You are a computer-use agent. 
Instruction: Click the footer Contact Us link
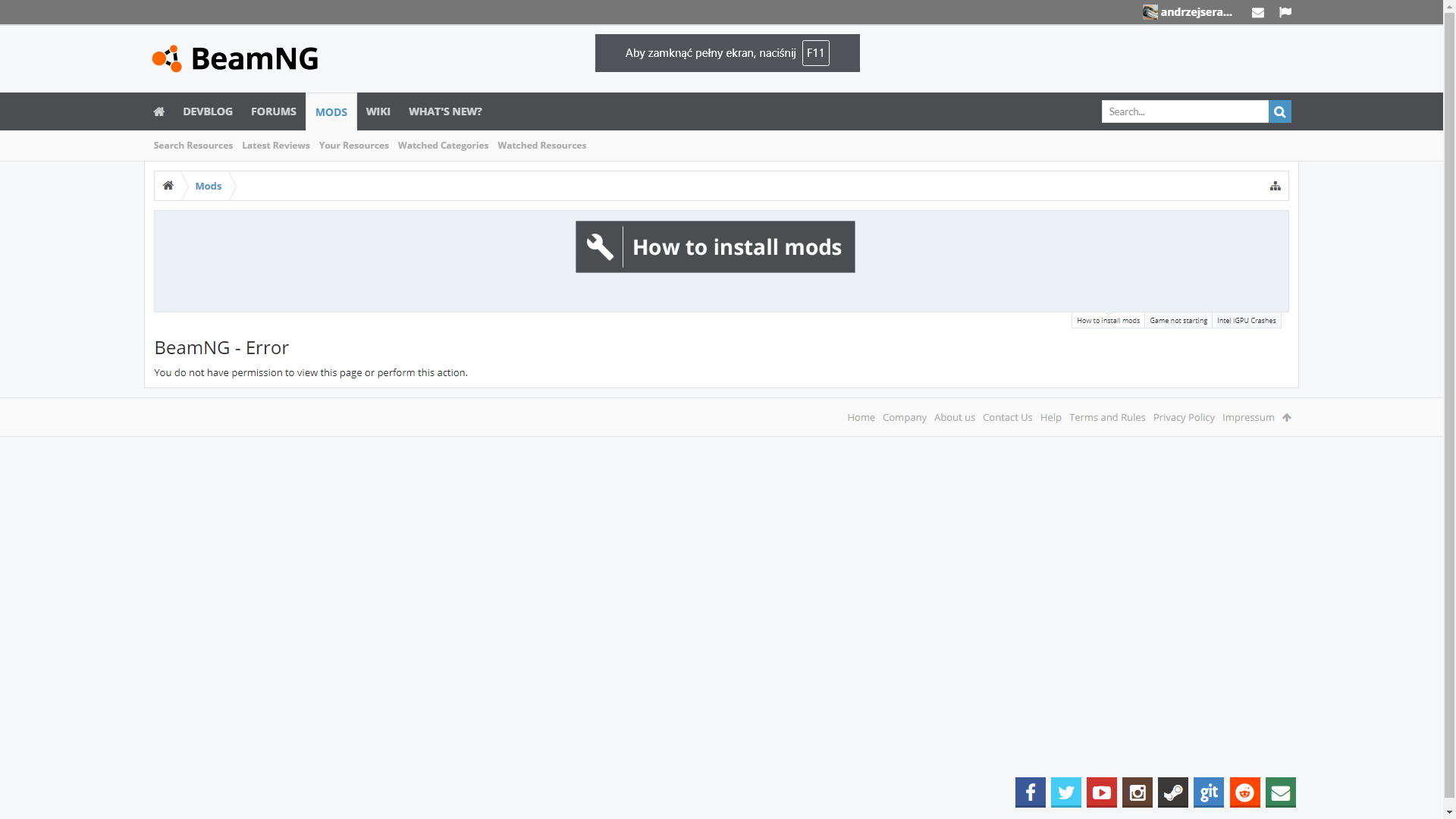(1007, 418)
